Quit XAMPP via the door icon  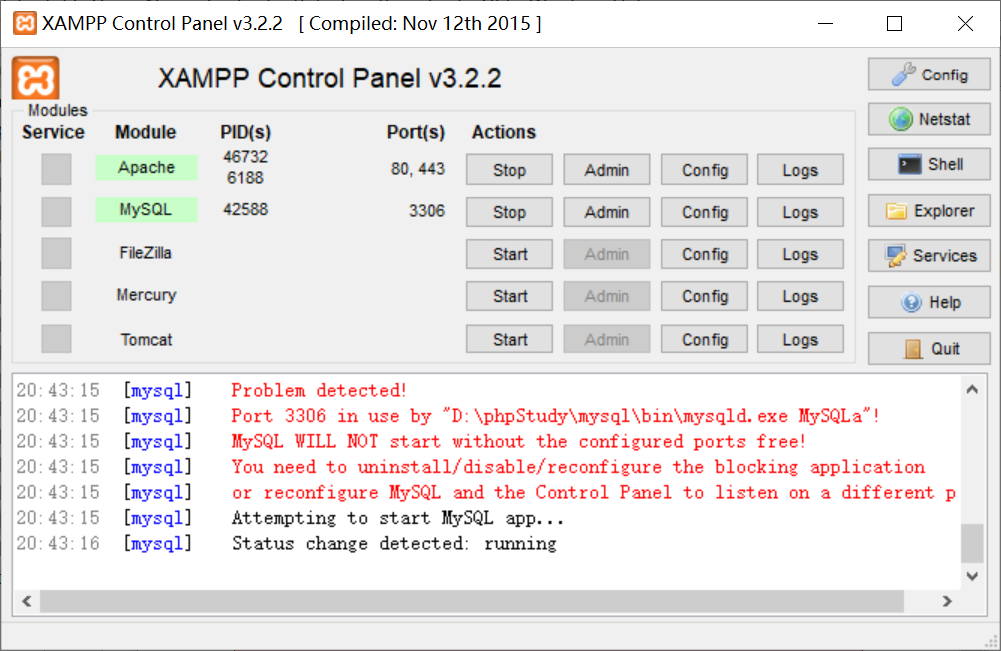[929, 348]
